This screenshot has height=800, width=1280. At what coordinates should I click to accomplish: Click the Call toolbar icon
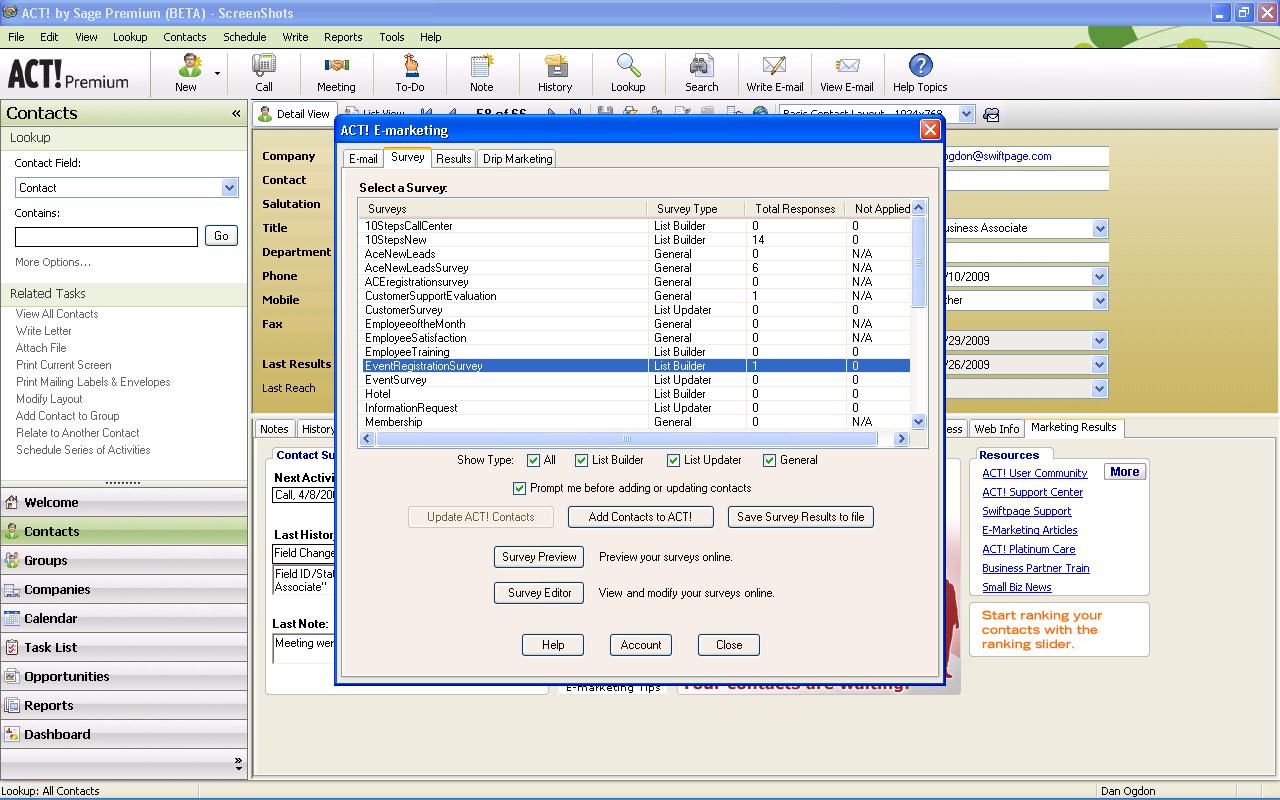(x=264, y=73)
